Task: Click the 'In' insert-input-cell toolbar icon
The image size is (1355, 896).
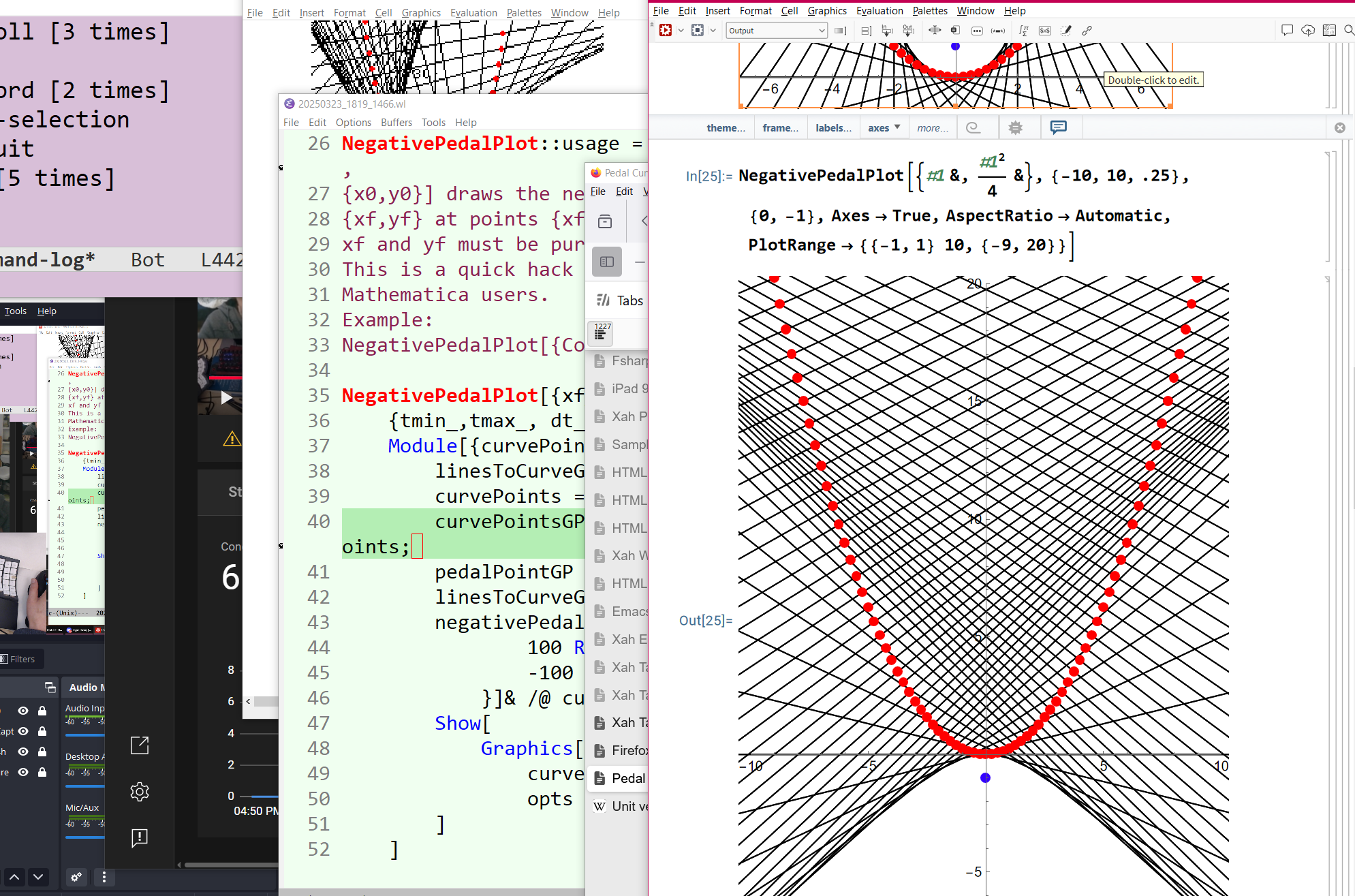Action: coord(887,31)
